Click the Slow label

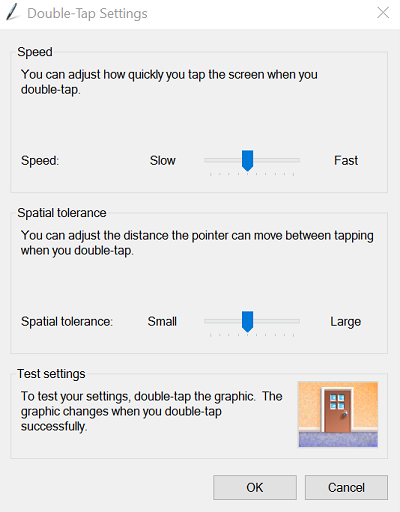point(162,161)
